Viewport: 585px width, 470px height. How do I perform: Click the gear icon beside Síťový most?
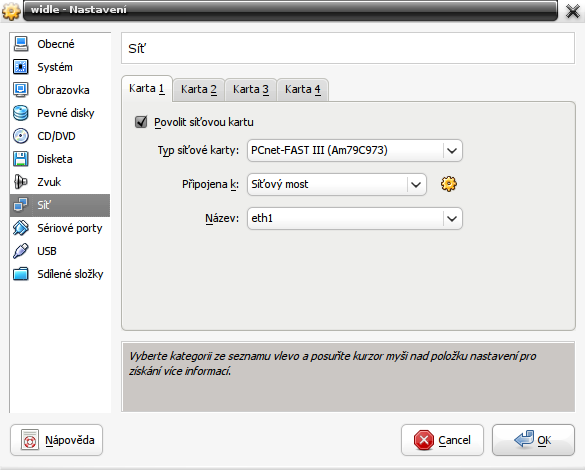449,184
